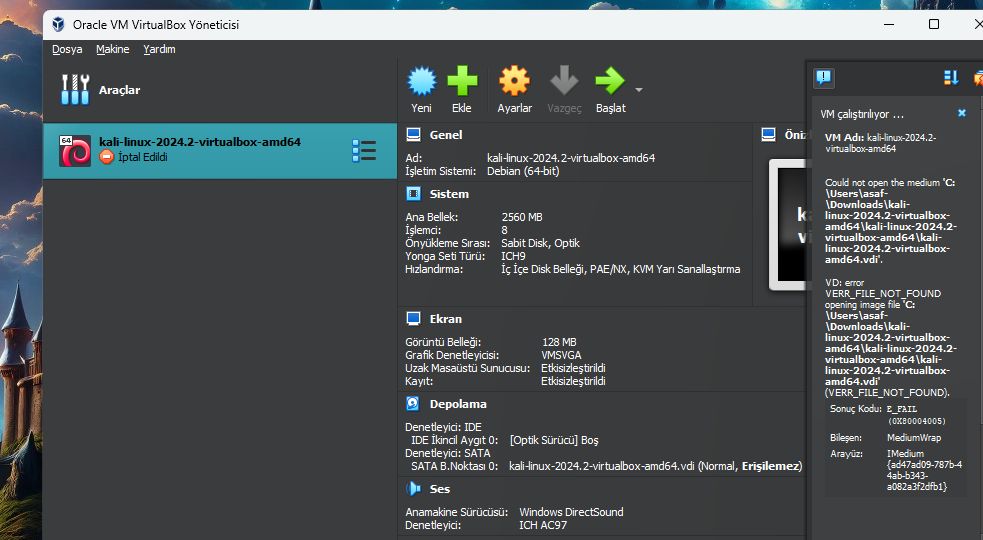Start the VM with Başlat arrow
This screenshot has width=983, height=540.
coord(610,82)
